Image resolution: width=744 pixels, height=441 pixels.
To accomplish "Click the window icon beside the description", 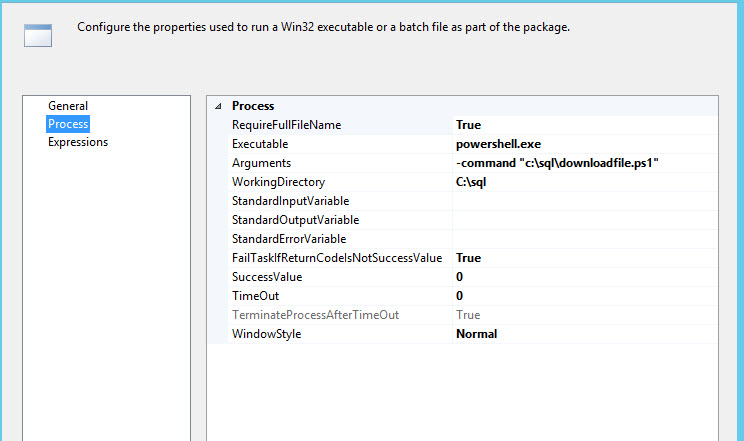I will click(x=38, y=35).
